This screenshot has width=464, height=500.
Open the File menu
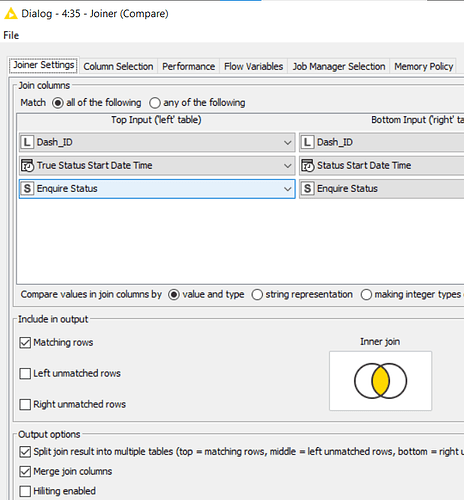click(x=11, y=35)
